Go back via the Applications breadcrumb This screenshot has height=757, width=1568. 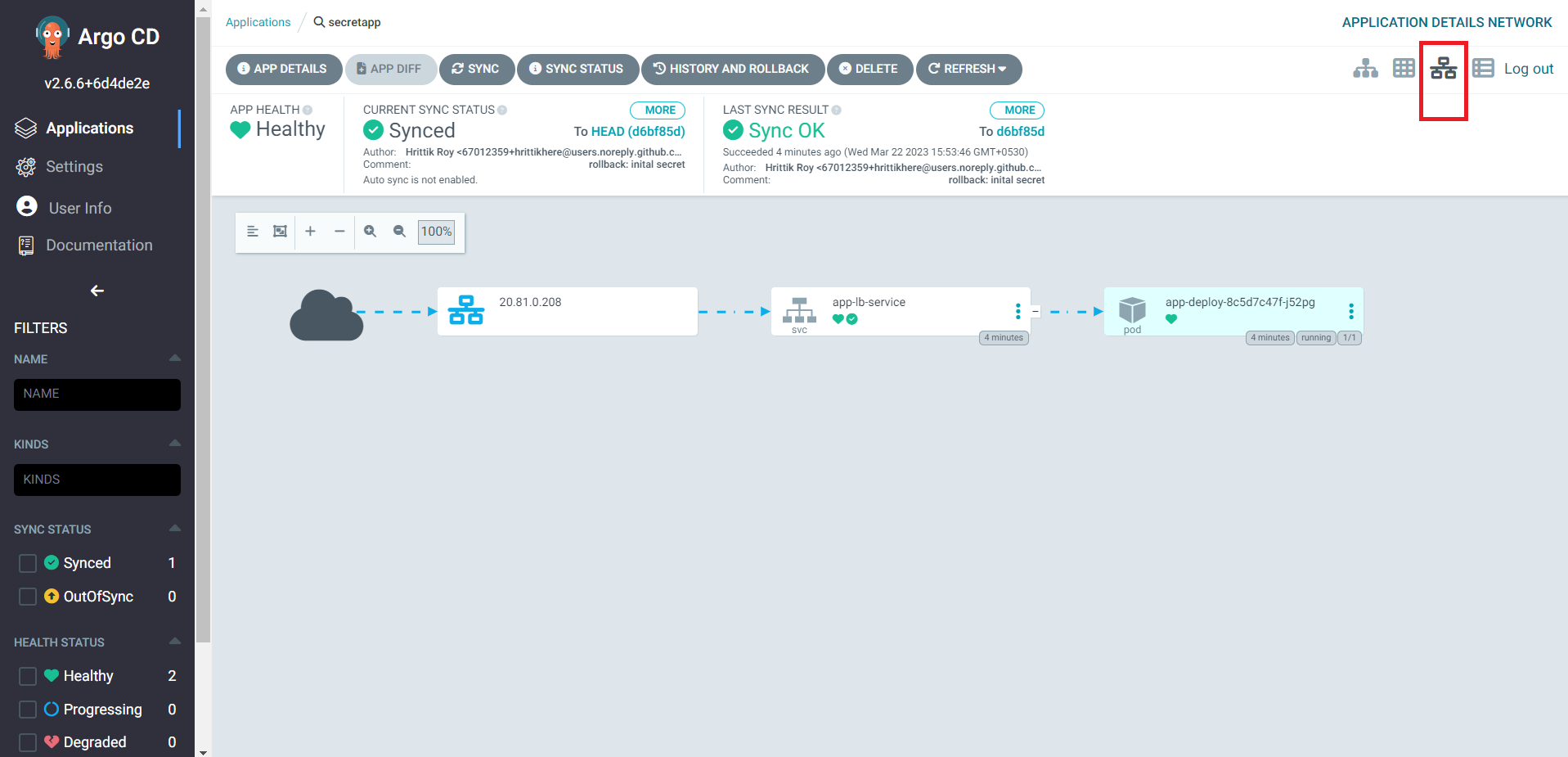tap(258, 22)
